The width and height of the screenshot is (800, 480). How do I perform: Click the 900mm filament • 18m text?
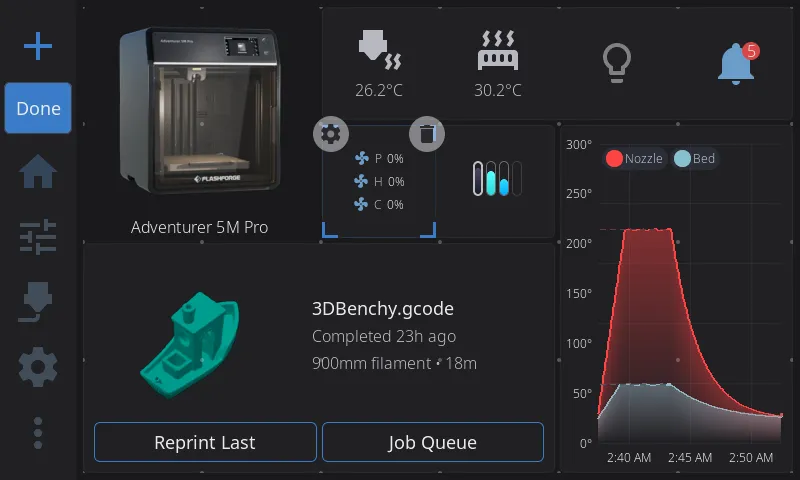(394, 363)
